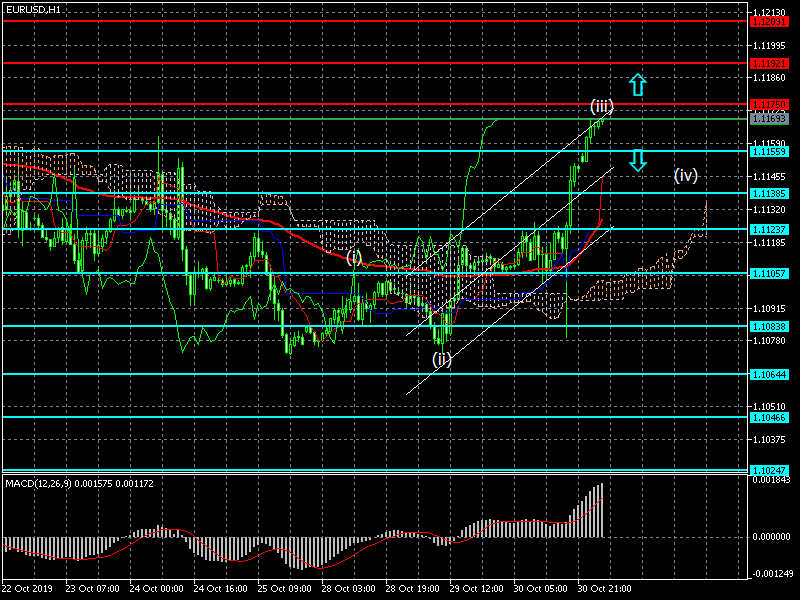The width and height of the screenshot is (800, 600).
Task: Select the cyan 1.11057 level label
Action: tap(769, 274)
